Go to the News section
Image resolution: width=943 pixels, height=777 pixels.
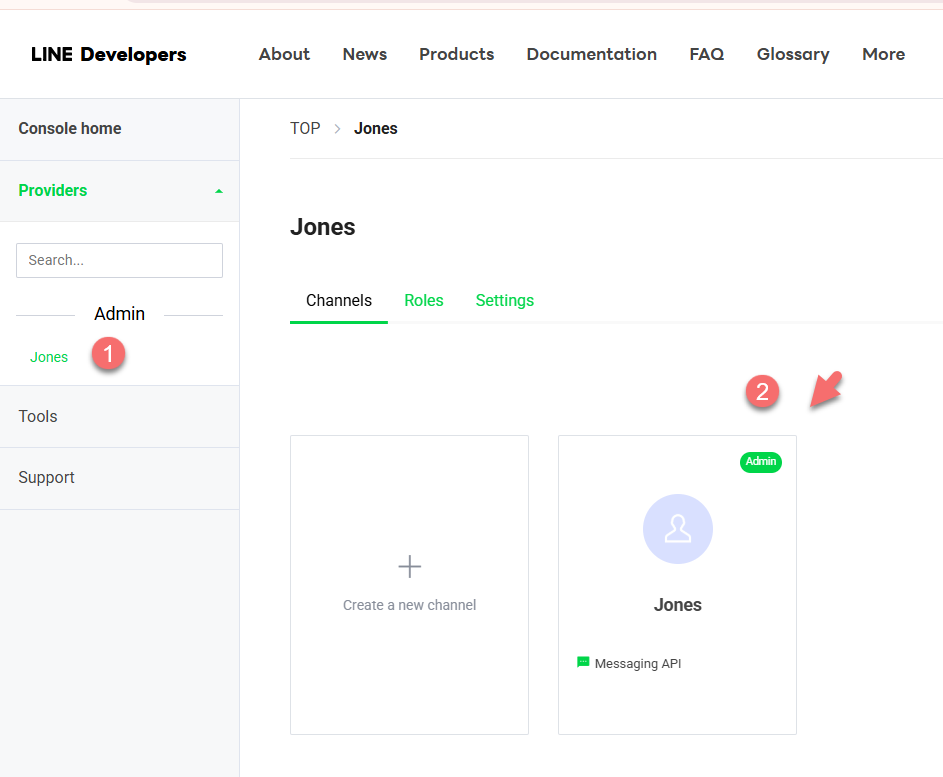click(365, 54)
